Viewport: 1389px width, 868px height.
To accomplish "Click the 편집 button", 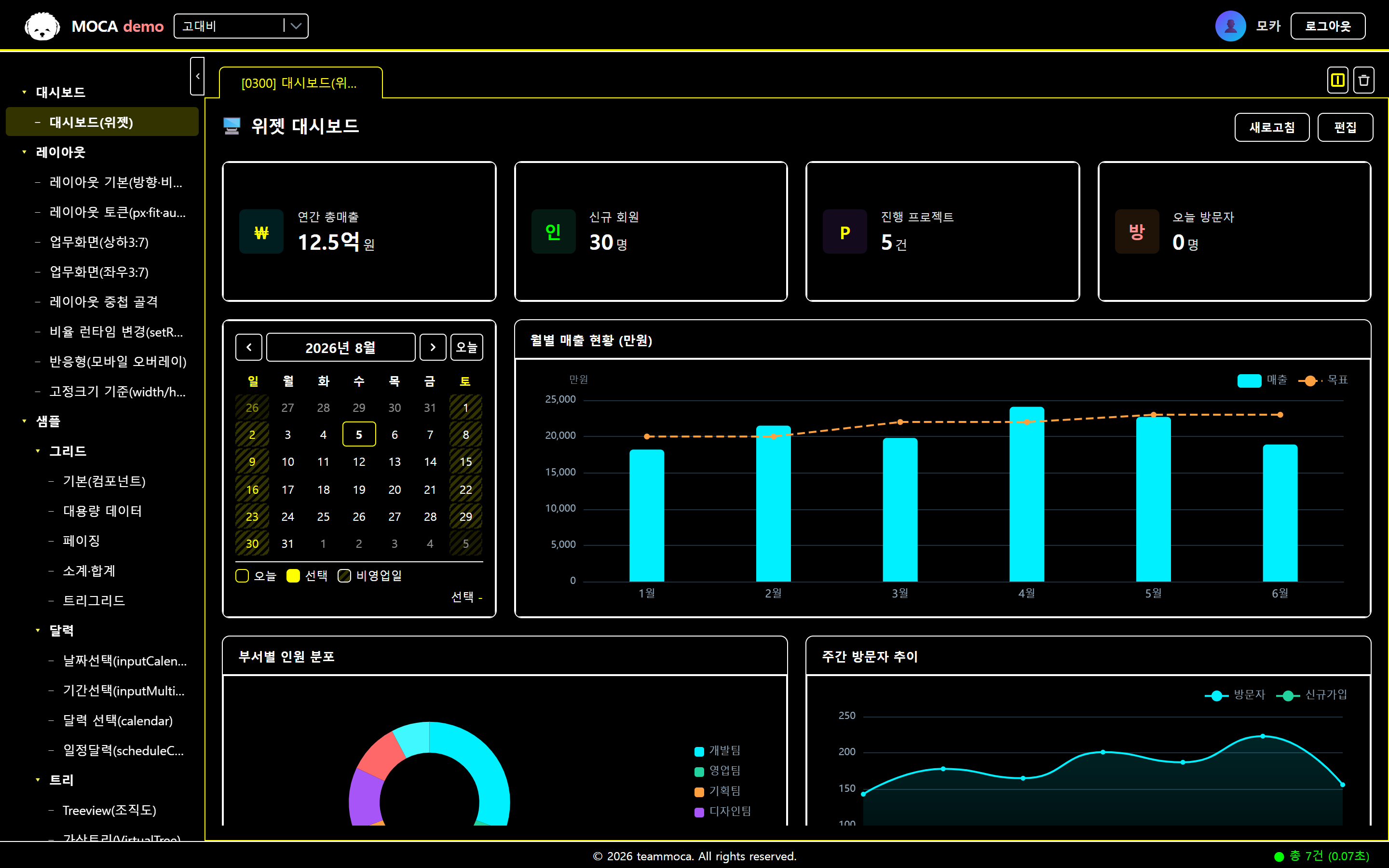I will click(x=1346, y=127).
